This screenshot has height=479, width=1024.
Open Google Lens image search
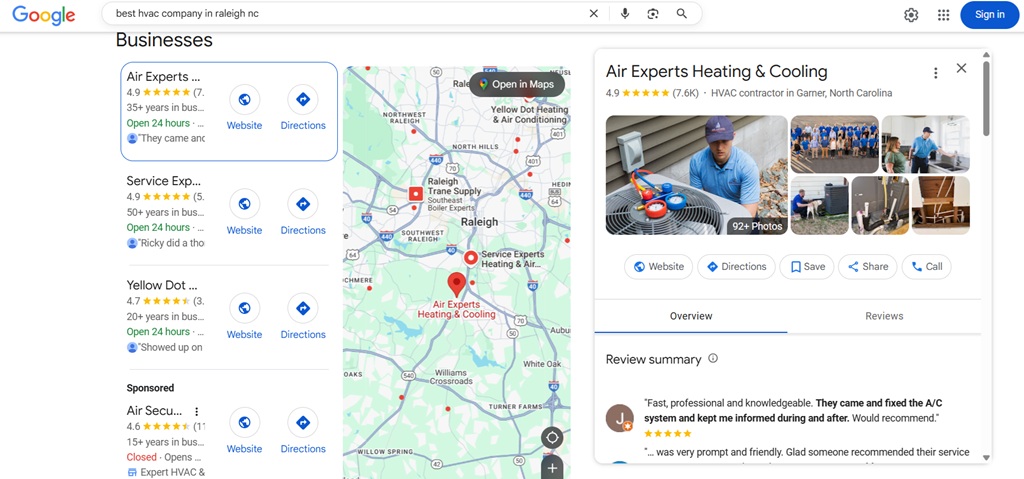pyautogui.click(x=653, y=14)
